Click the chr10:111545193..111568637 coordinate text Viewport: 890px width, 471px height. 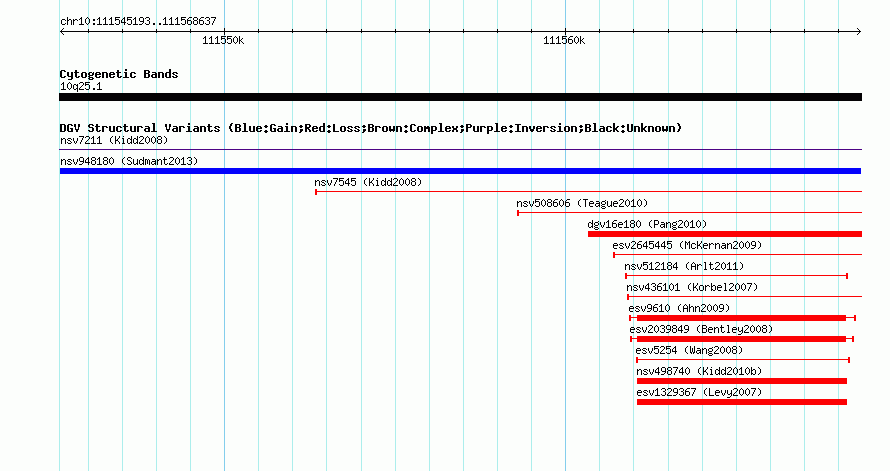pyautogui.click(x=138, y=21)
